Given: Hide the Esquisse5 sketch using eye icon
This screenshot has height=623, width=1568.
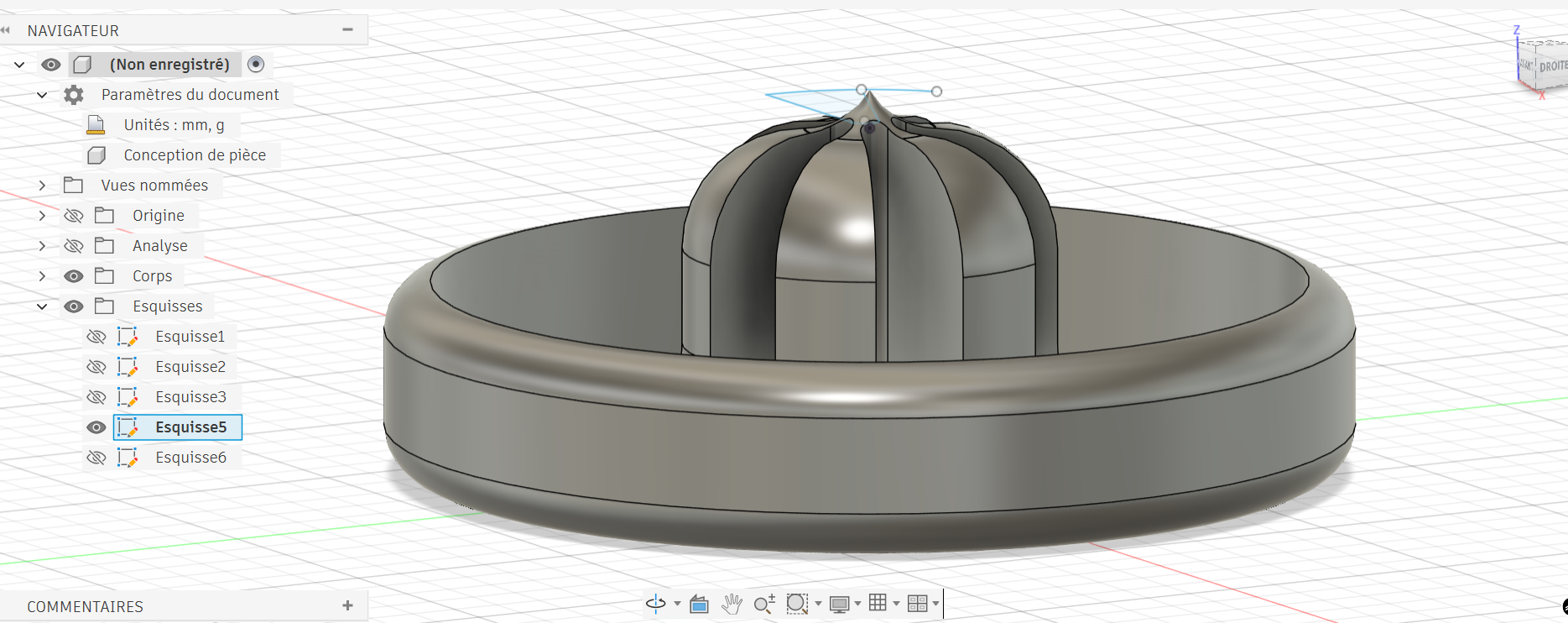Looking at the screenshot, I should click(96, 427).
